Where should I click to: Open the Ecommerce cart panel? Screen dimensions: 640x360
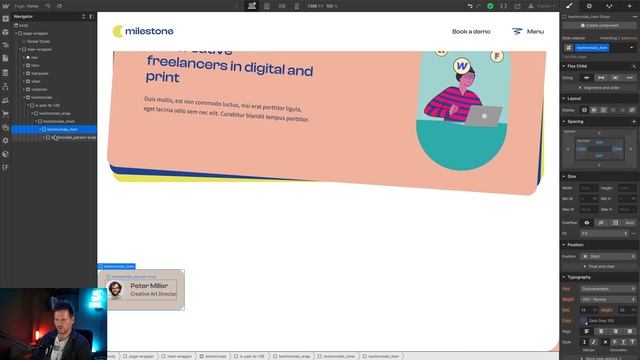click(6, 114)
